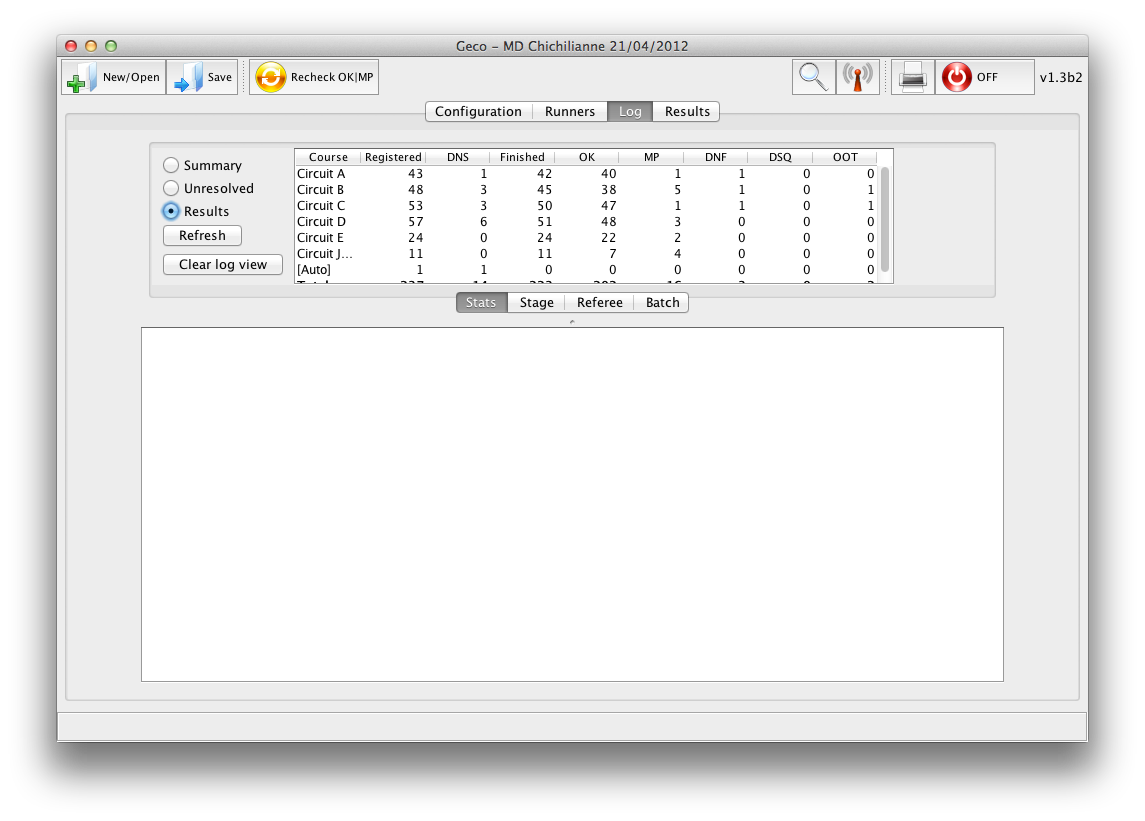Select the Circuit B row

coord(586,190)
